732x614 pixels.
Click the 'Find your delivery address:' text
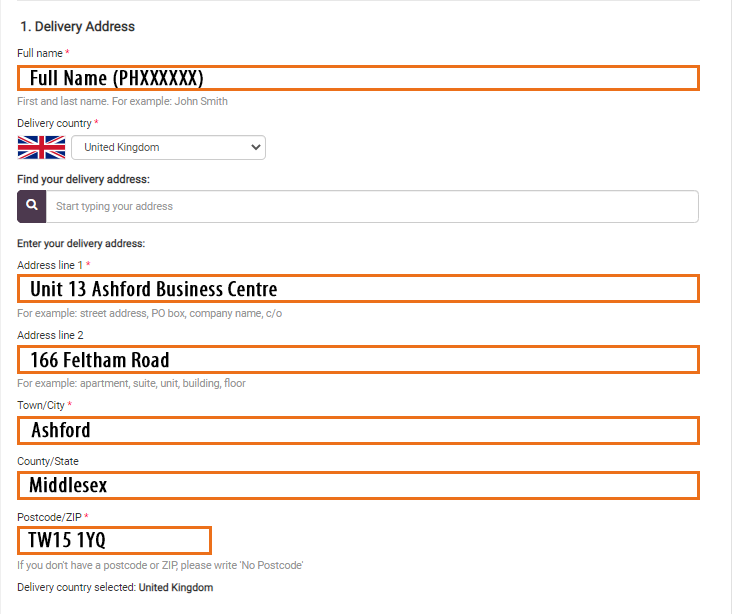pyautogui.click(x=84, y=179)
